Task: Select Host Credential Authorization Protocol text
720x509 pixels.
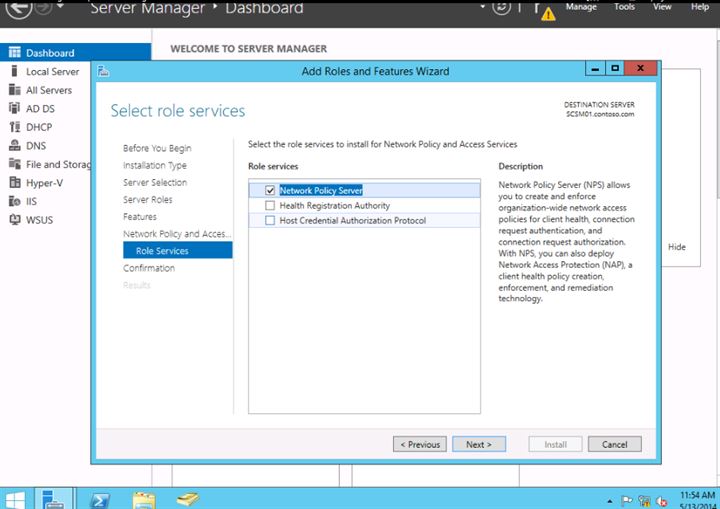Action: (x=353, y=221)
